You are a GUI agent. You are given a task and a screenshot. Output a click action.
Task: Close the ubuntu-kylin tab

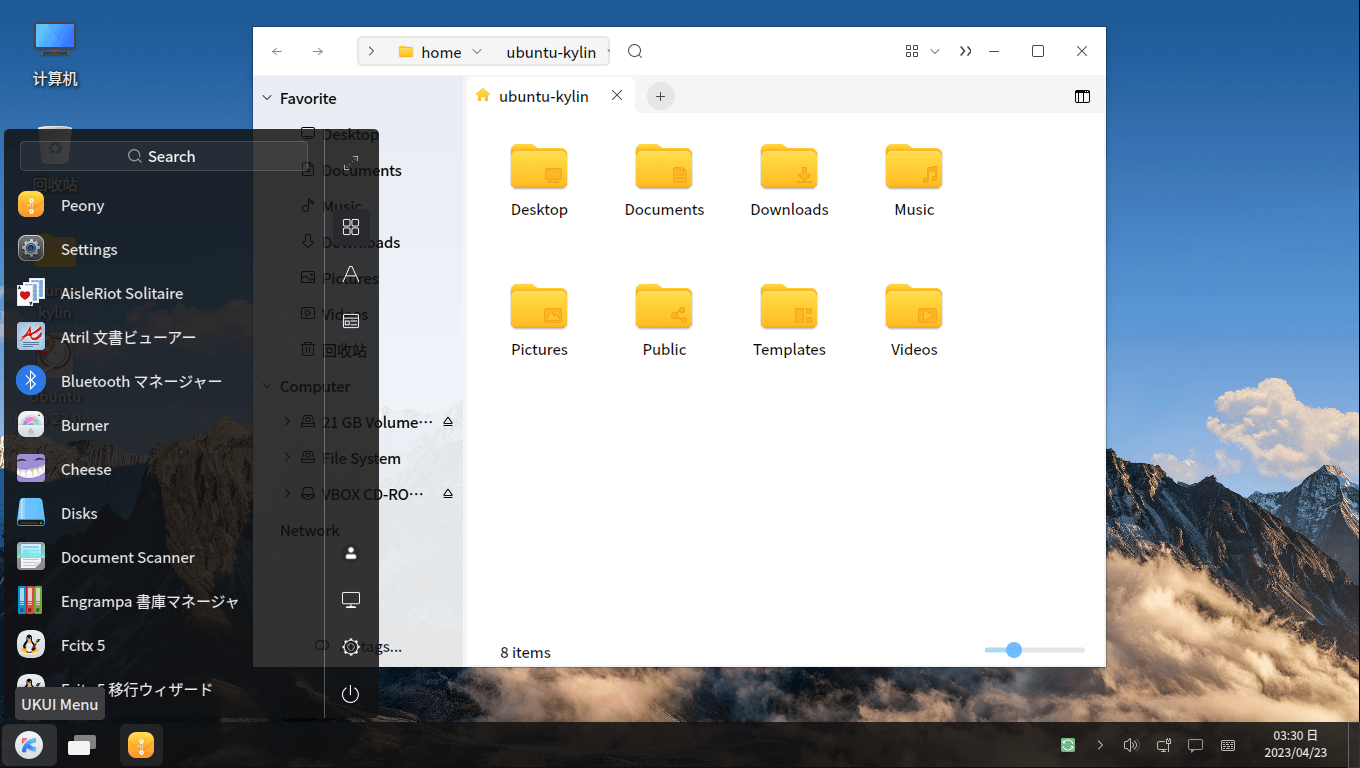[617, 96]
